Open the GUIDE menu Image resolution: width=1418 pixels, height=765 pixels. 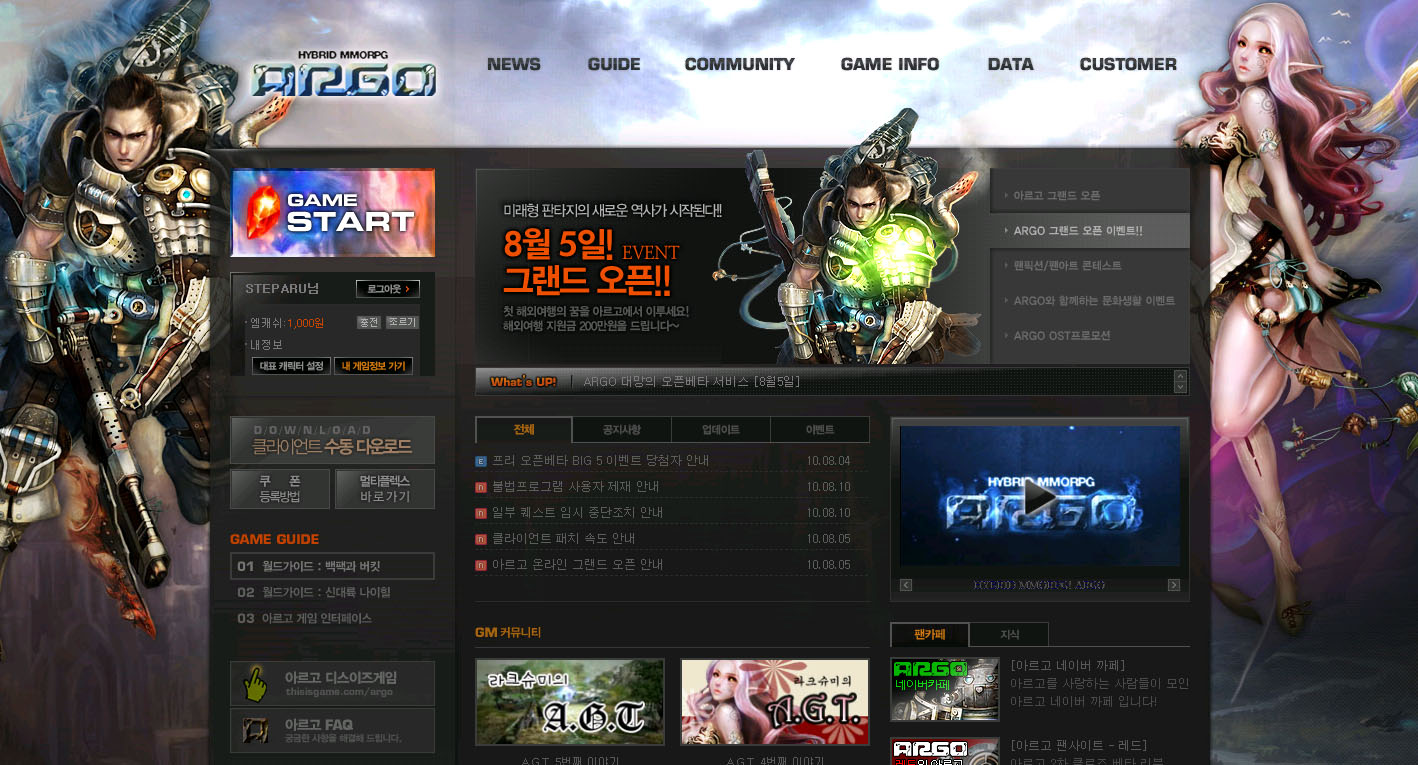[614, 64]
